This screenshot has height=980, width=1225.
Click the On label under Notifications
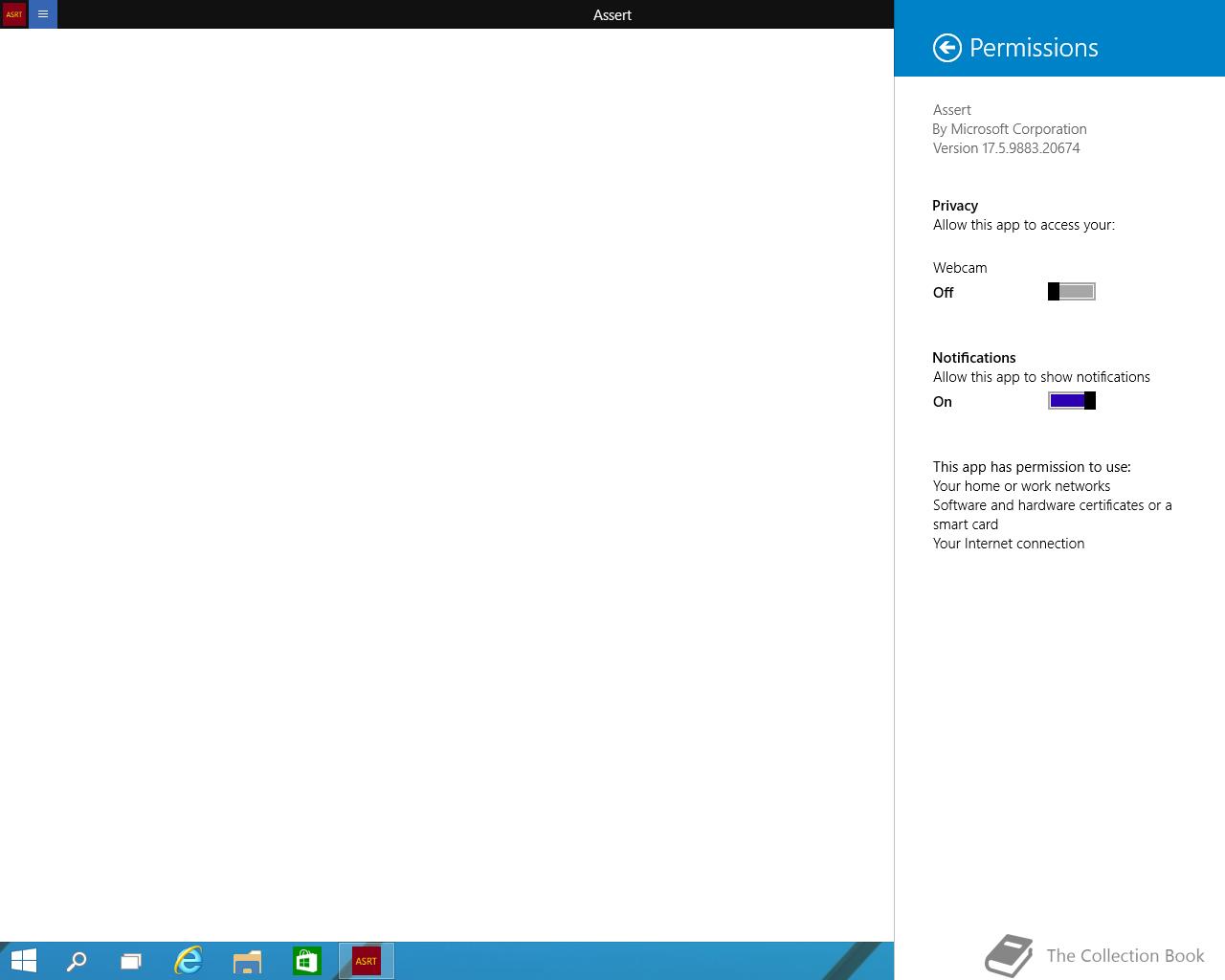[x=943, y=402]
